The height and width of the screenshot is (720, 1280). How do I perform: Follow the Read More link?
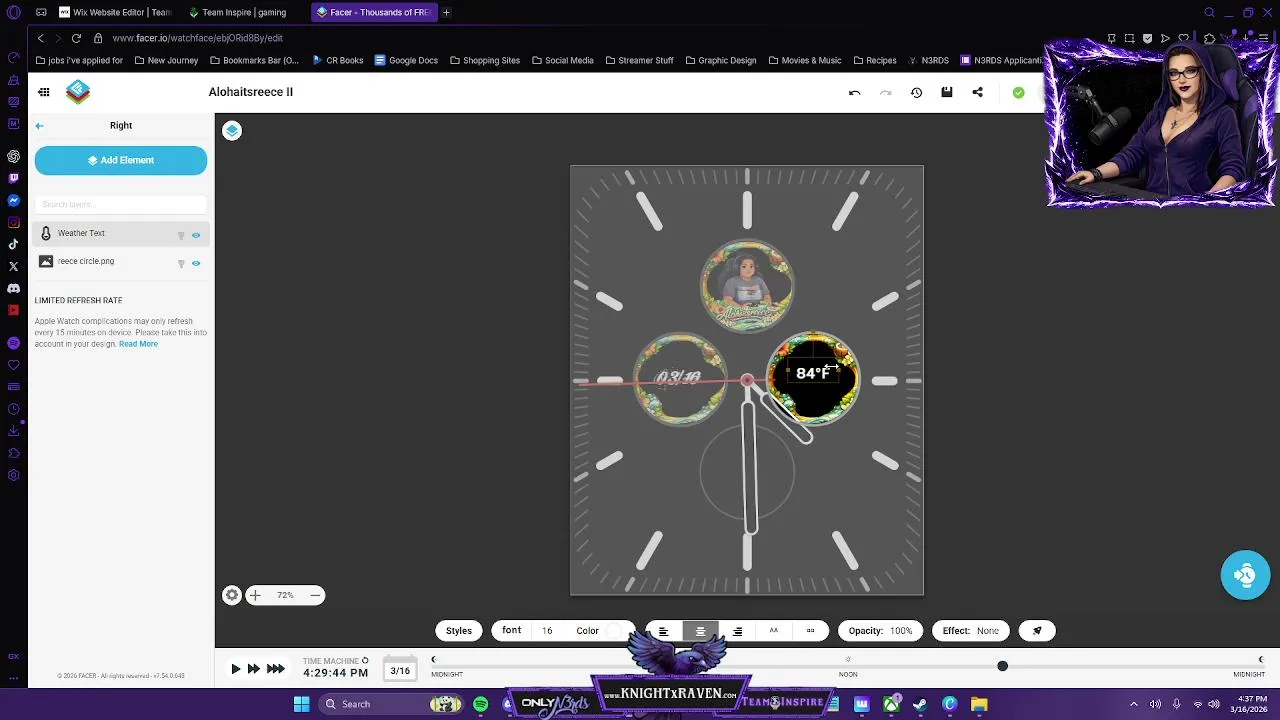(x=138, y=344)
